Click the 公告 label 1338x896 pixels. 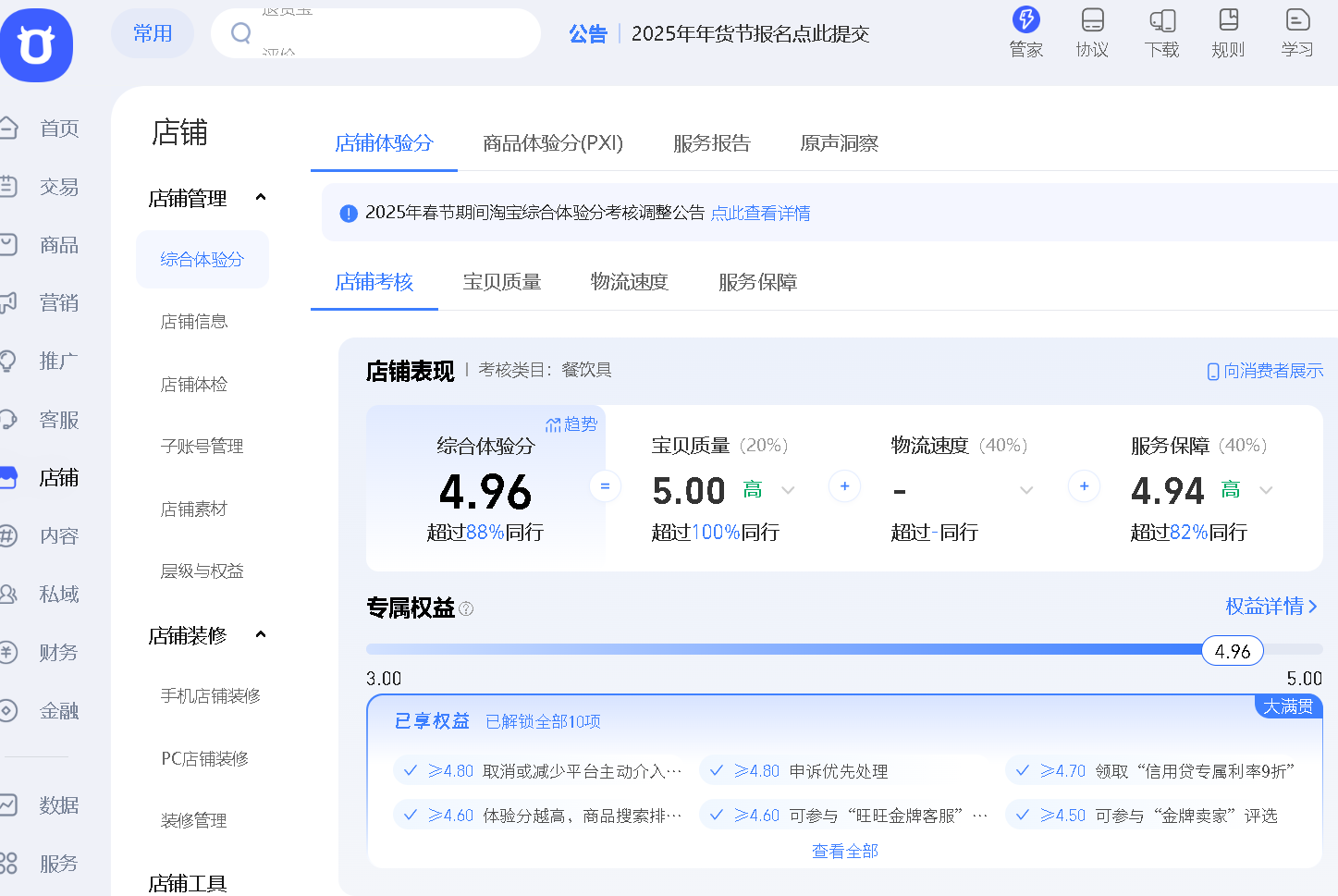coord(588,34)
